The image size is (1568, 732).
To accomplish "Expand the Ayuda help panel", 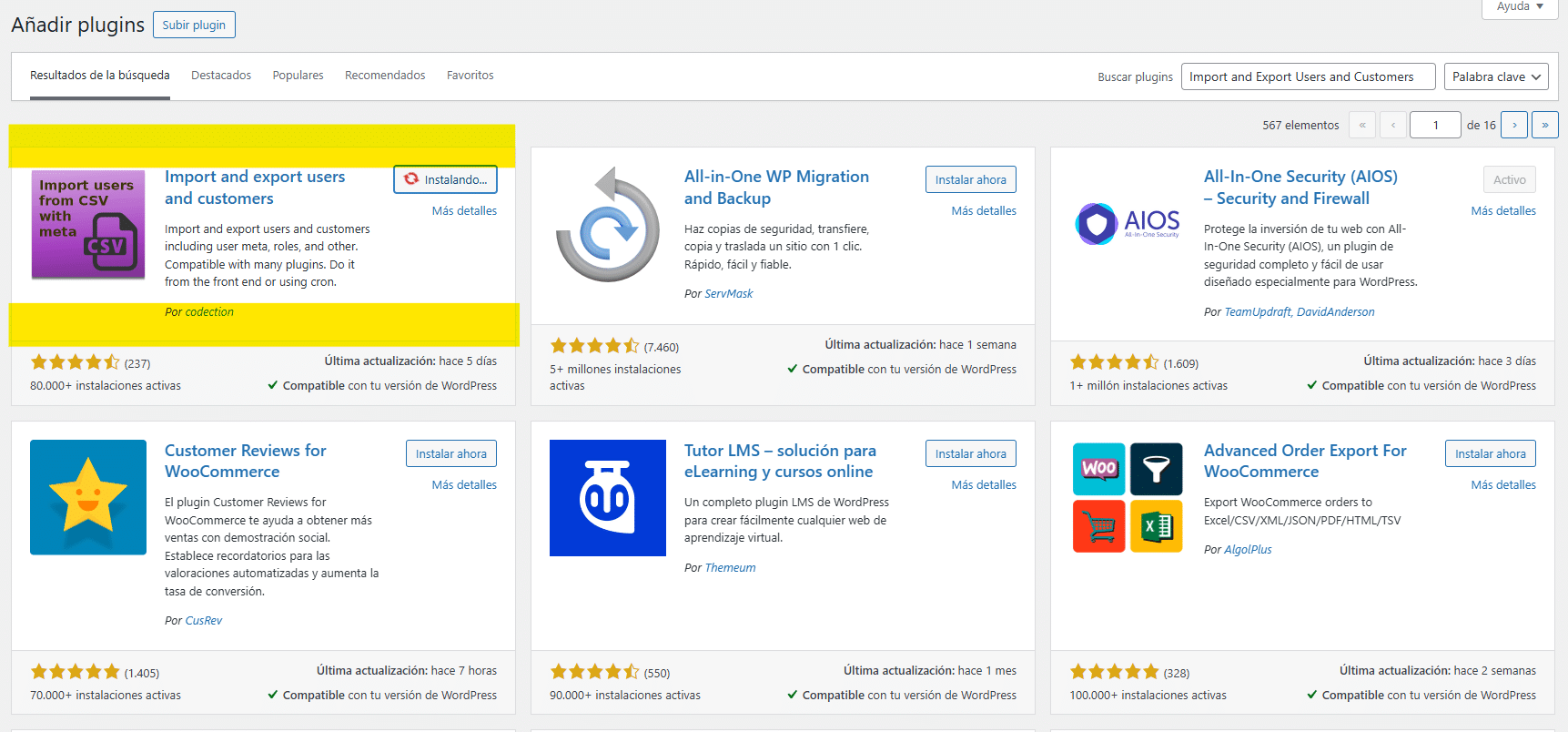I will 1520,7.
